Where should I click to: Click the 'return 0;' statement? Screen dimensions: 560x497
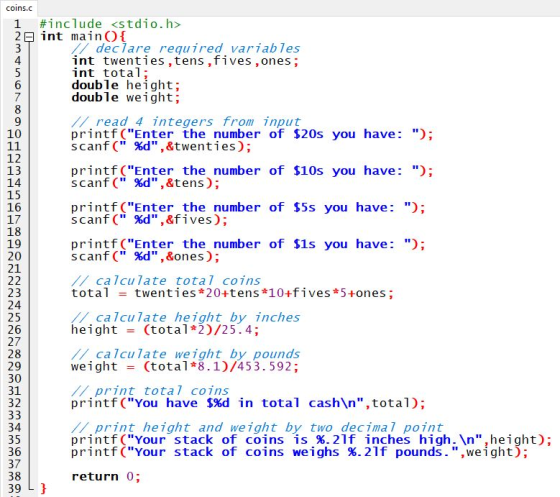point(106,476)
